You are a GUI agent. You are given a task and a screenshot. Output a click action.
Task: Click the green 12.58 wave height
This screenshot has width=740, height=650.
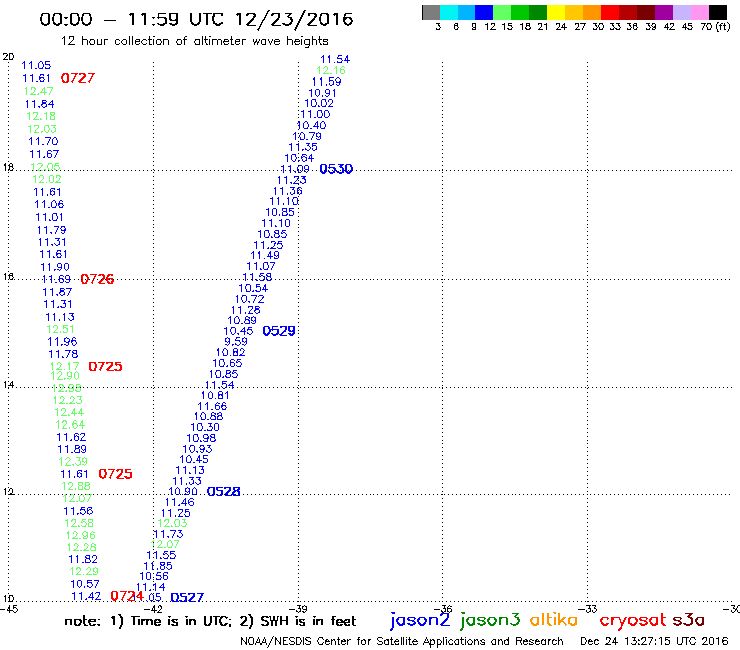click(79, 523)
